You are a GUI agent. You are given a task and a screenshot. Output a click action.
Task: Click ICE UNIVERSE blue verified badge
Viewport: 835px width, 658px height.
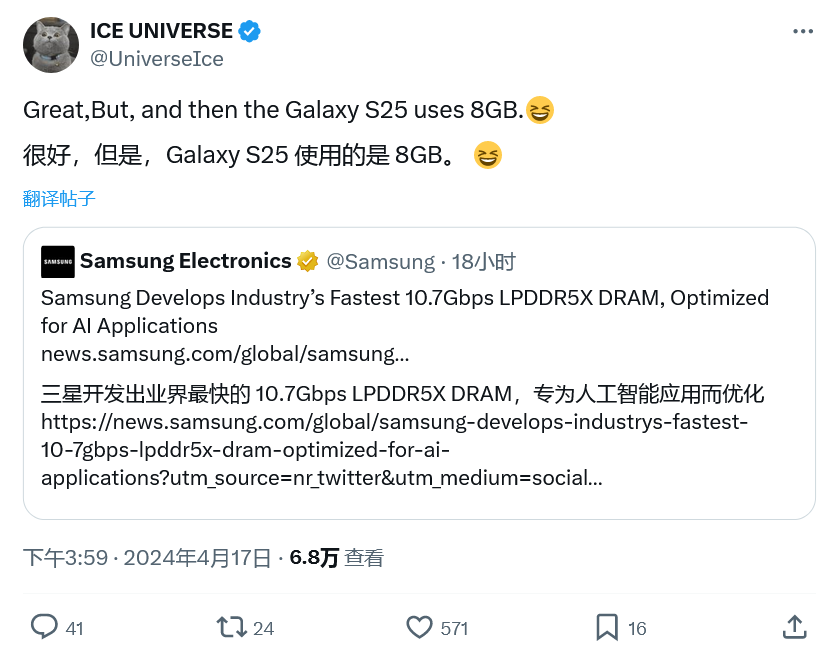pyautogui.click(x=250, y=32)
